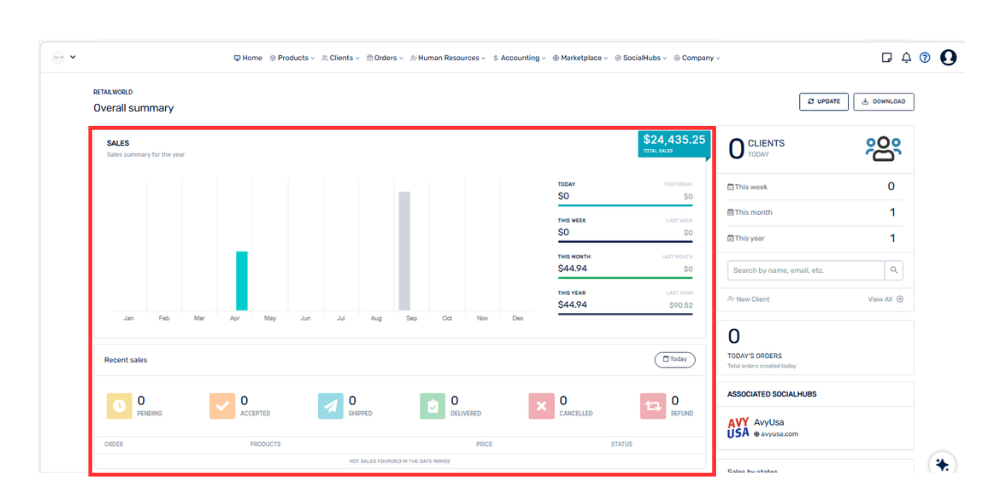Click the Cancelled X status icon

pyautogui.click(x=541, y=405)
